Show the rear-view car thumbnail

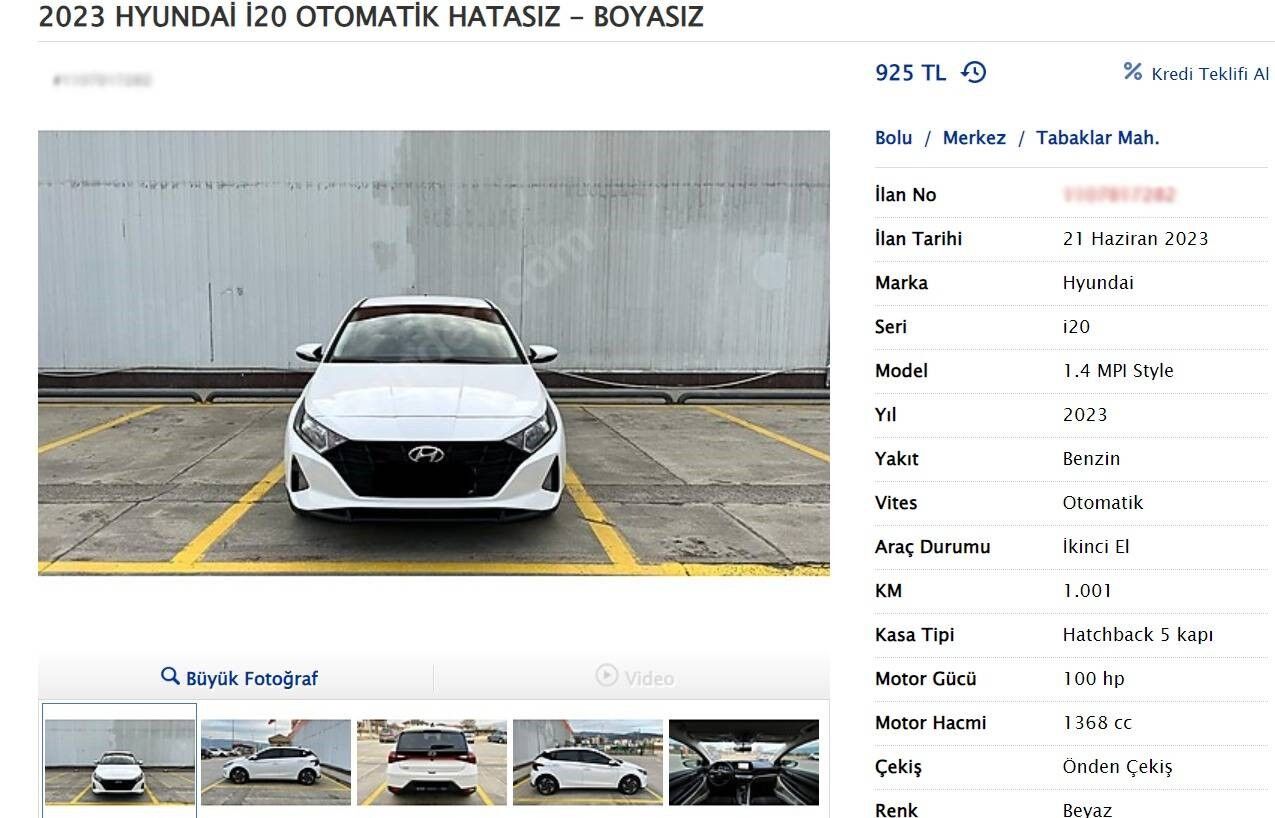click(x=432, y=761)
